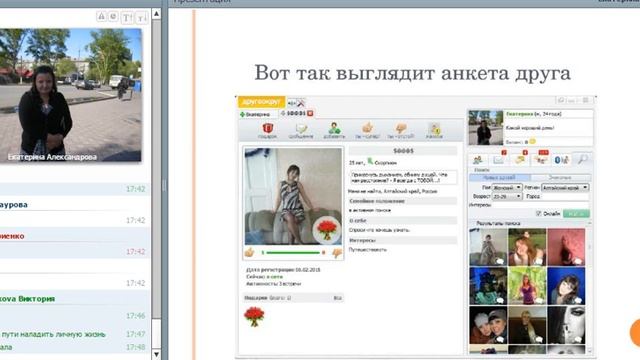
Task: Open the 50005 main profile photo
Action: tap(293, 196)
